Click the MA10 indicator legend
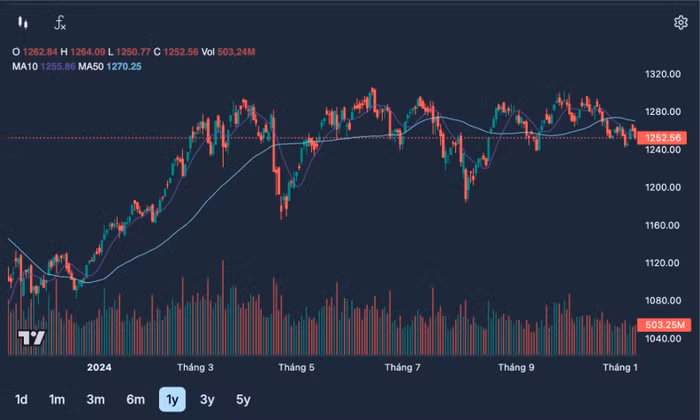This screenshot has height=420, width=700. point(44,67)
